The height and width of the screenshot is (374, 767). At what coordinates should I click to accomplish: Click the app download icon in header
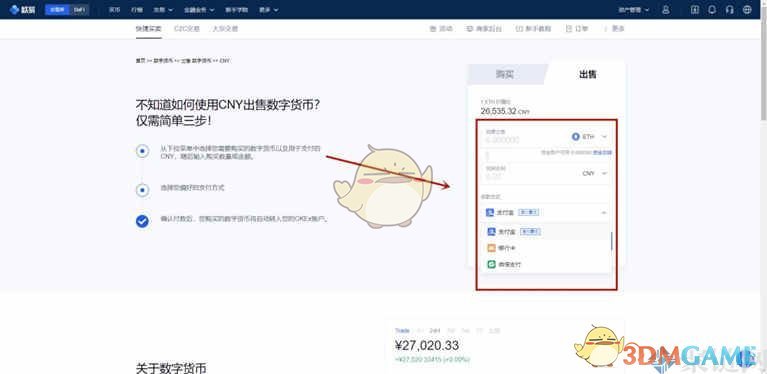click(695, 9)
